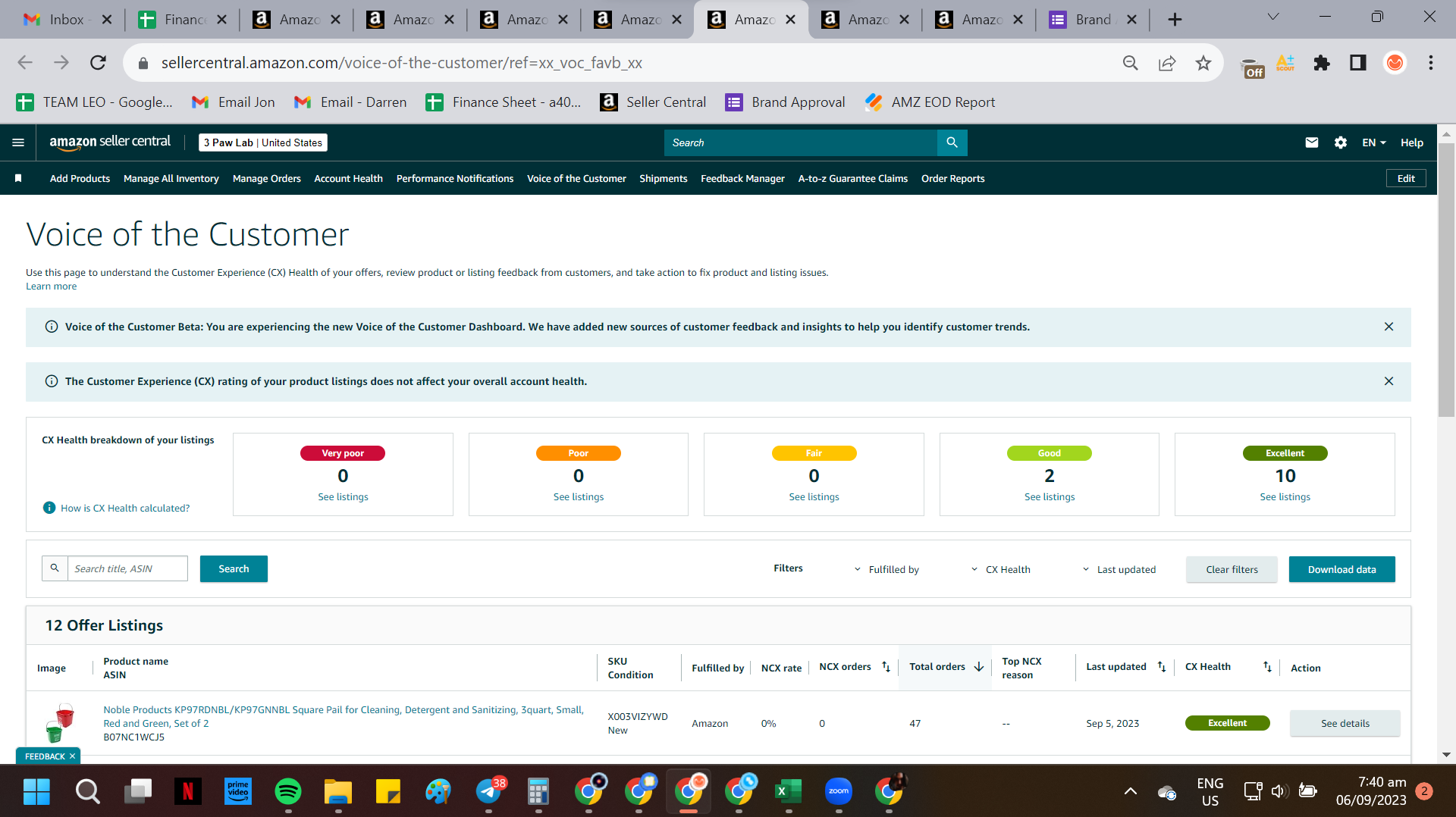Open Seller Central bookmark in bookmarks bar
The image size is (1456, 817).
coord(652,102)
